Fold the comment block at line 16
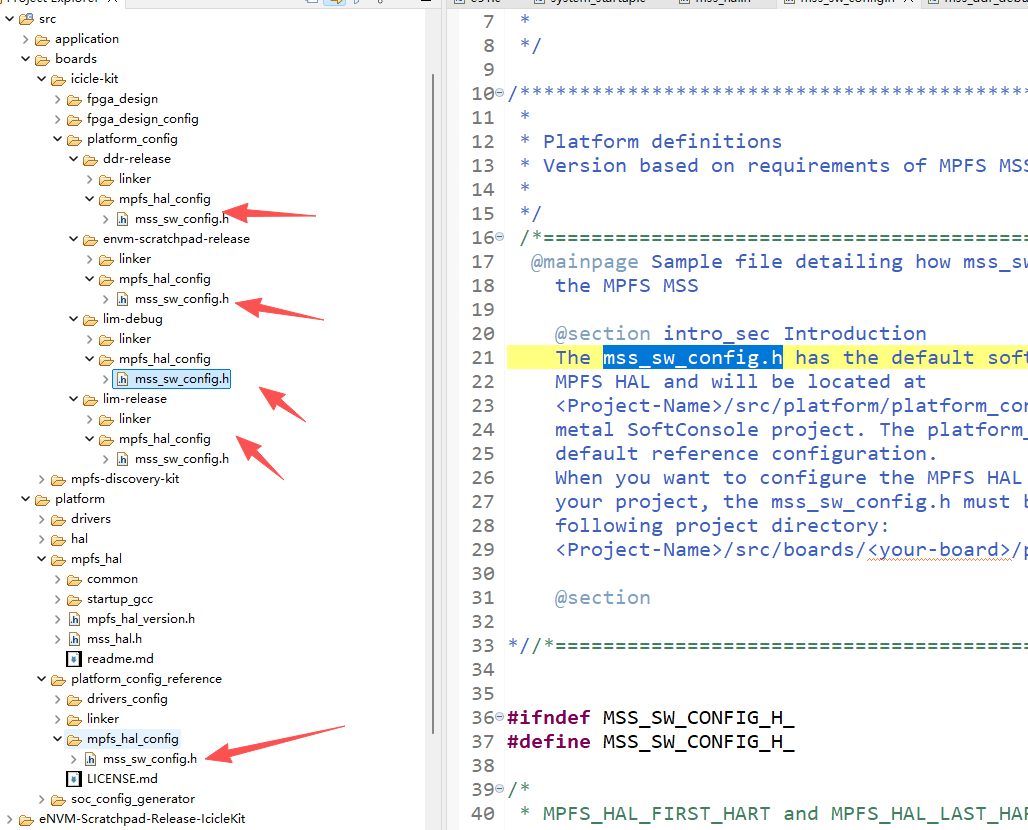This screenshot has width=1028, height=830. 500,237
